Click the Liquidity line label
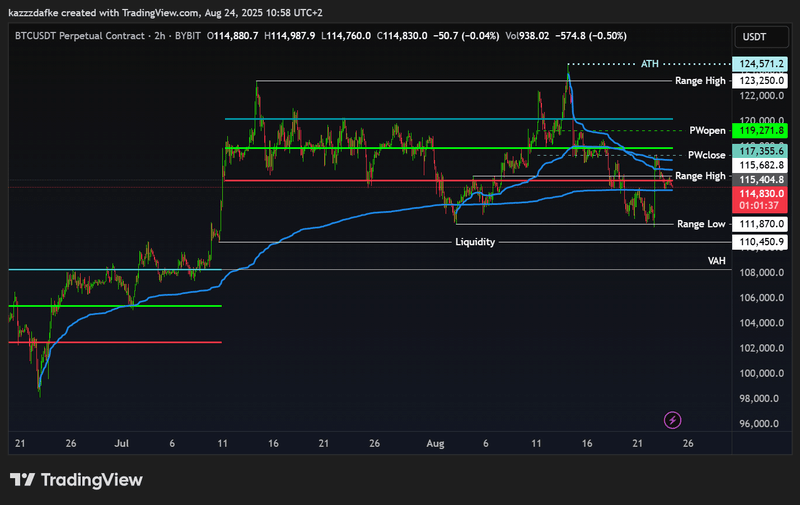Image resolution: width=800 pixels, height=505 pixels. (475, 242)
